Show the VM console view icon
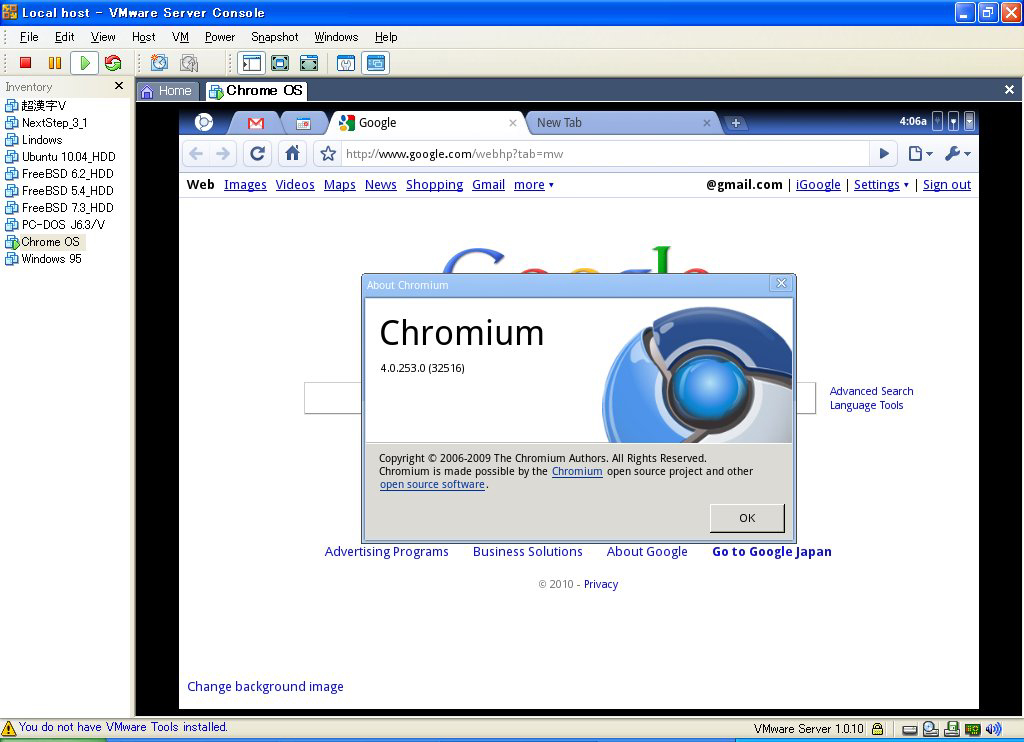Image resolution: width=1024 pixels, height=742 pixels. pos(376,63)
